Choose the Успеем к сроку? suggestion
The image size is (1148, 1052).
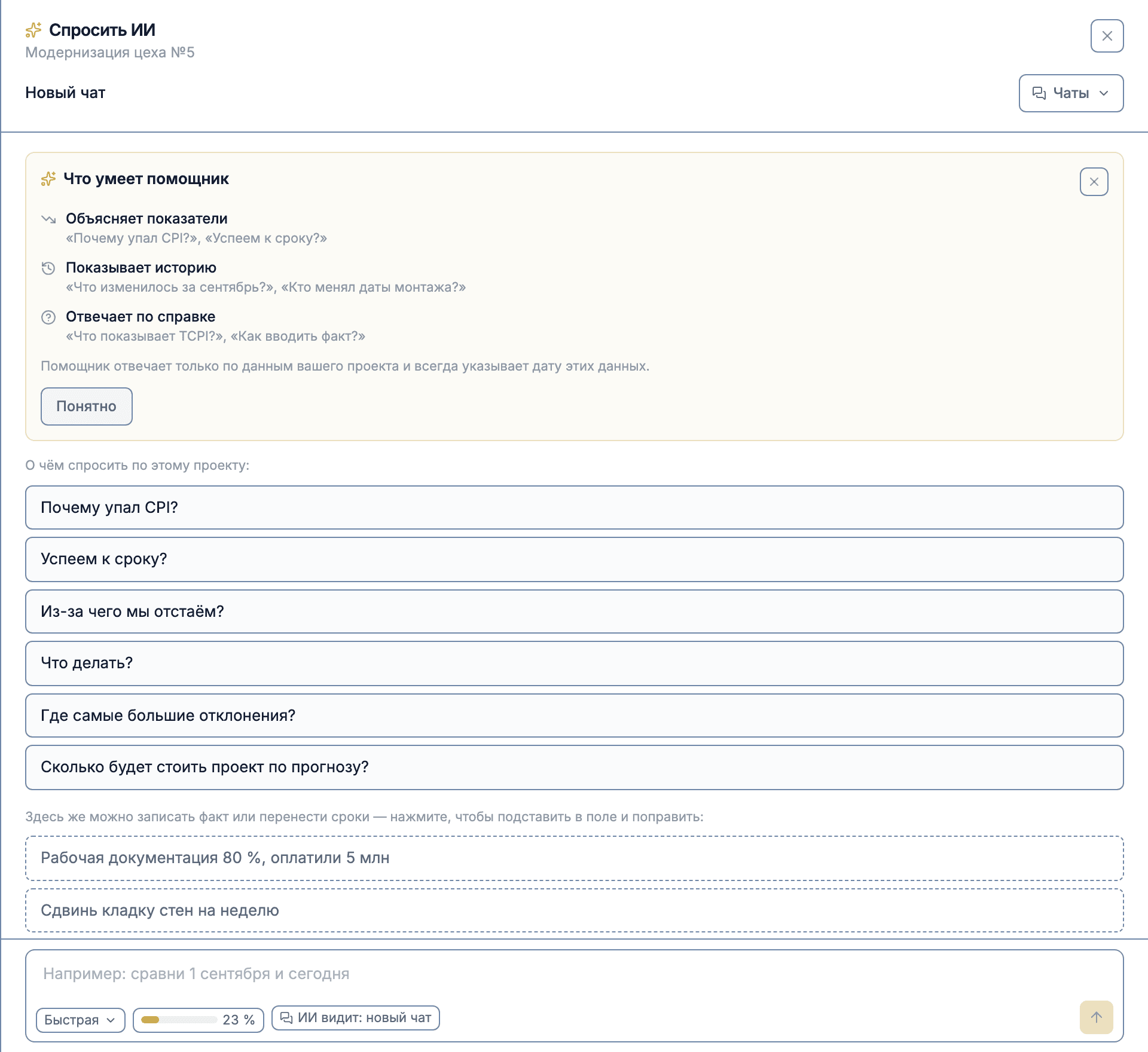(574, 559)
